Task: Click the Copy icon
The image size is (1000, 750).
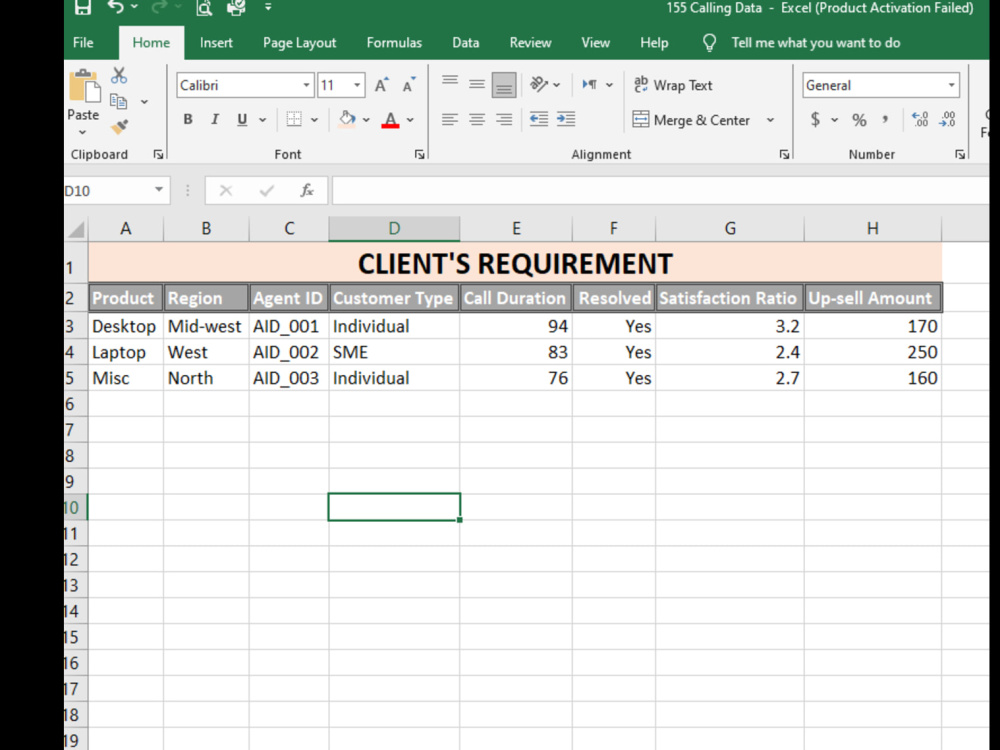Action: pos(119,101)
